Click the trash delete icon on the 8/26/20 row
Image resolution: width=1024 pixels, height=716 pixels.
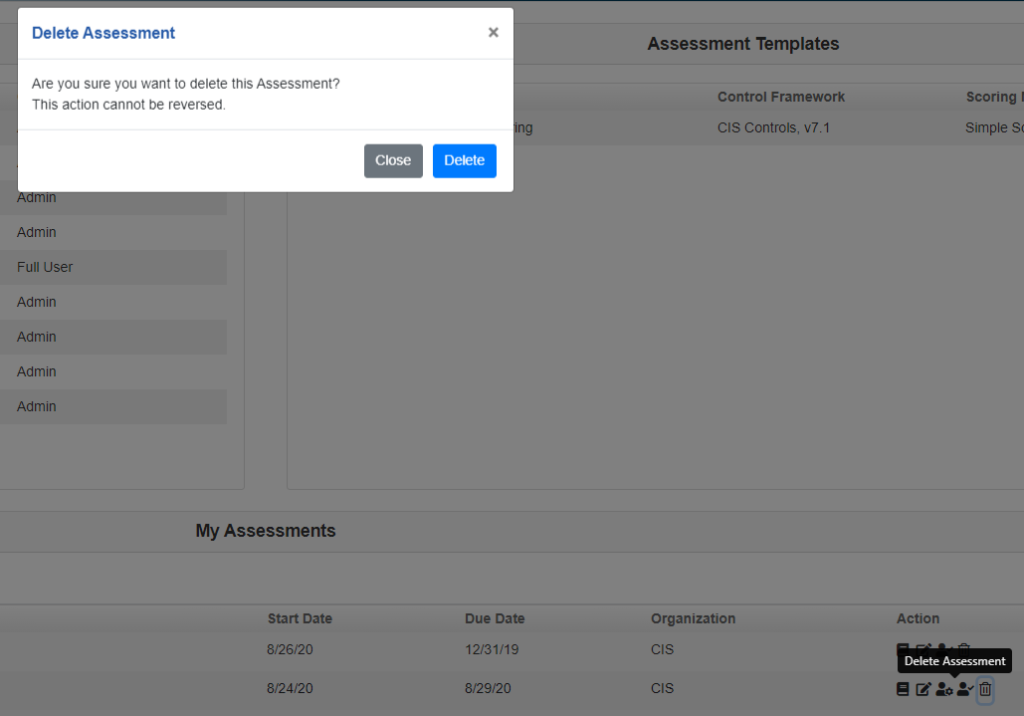pyautogui.click(x=963, y=648)
